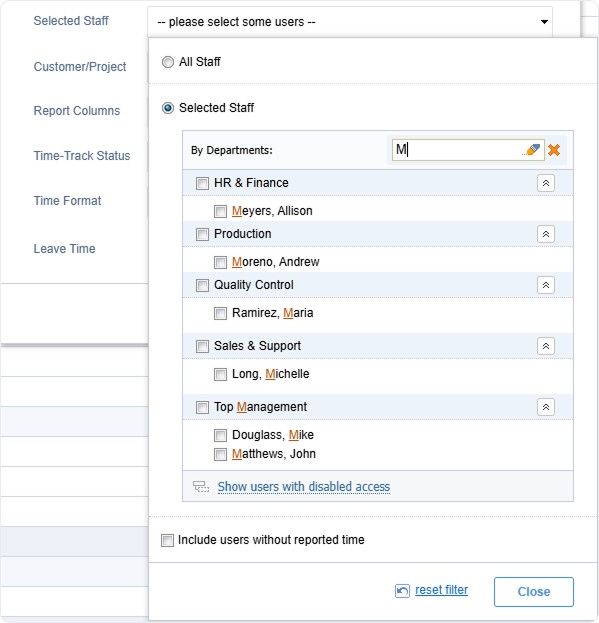Click the Matthews, John name

click(274, 453)
